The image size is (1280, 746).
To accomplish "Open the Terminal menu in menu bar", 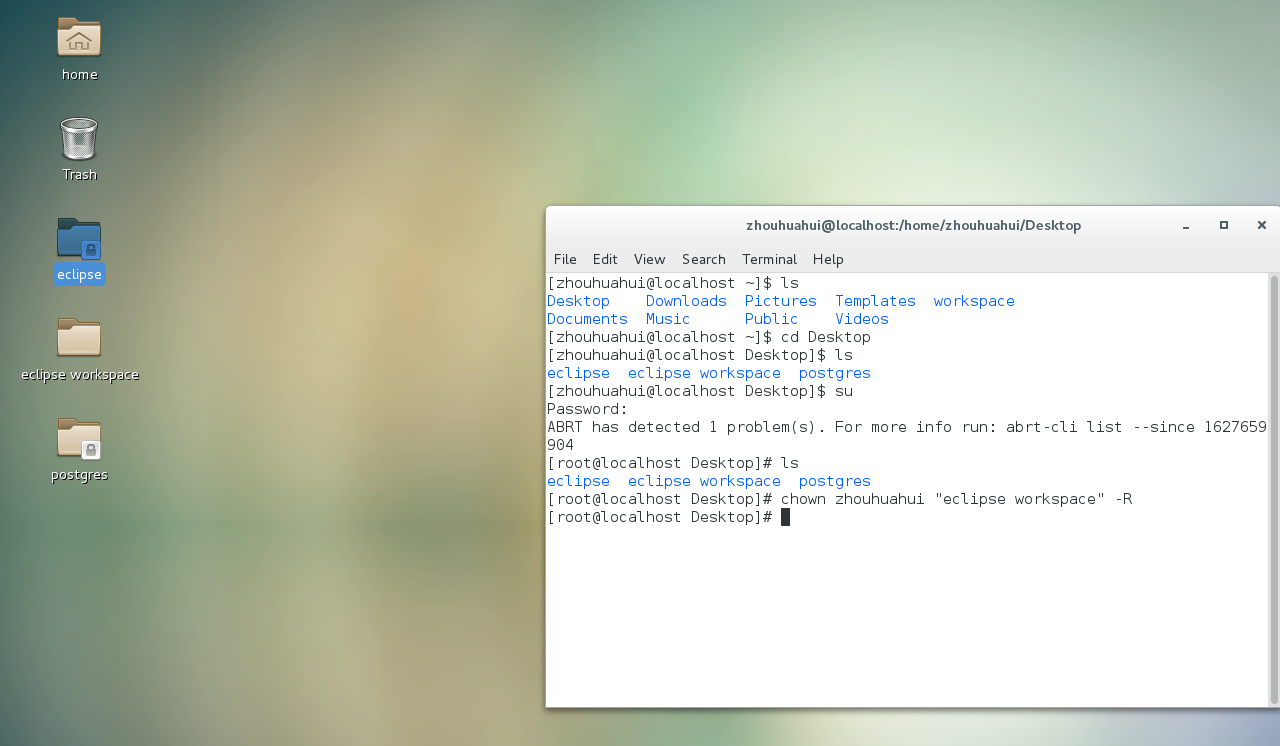I will (x=769, y=259).
